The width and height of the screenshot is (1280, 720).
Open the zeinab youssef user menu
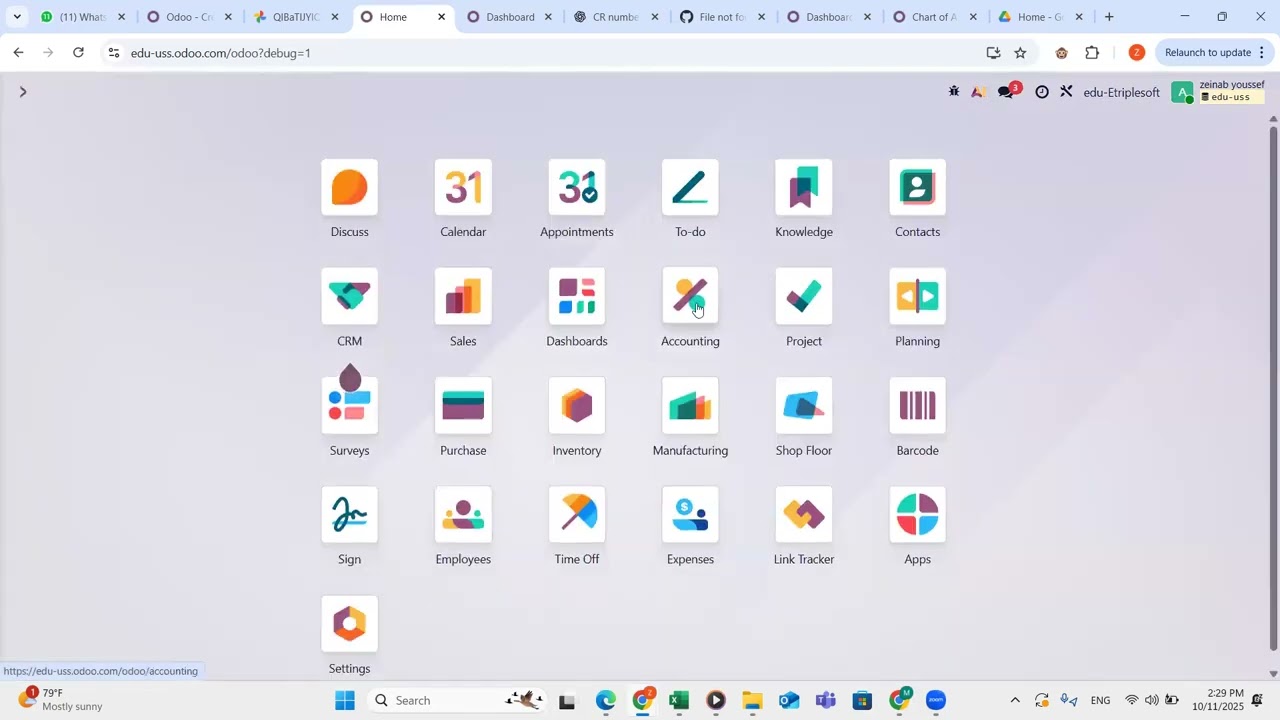coord(1219,92)
